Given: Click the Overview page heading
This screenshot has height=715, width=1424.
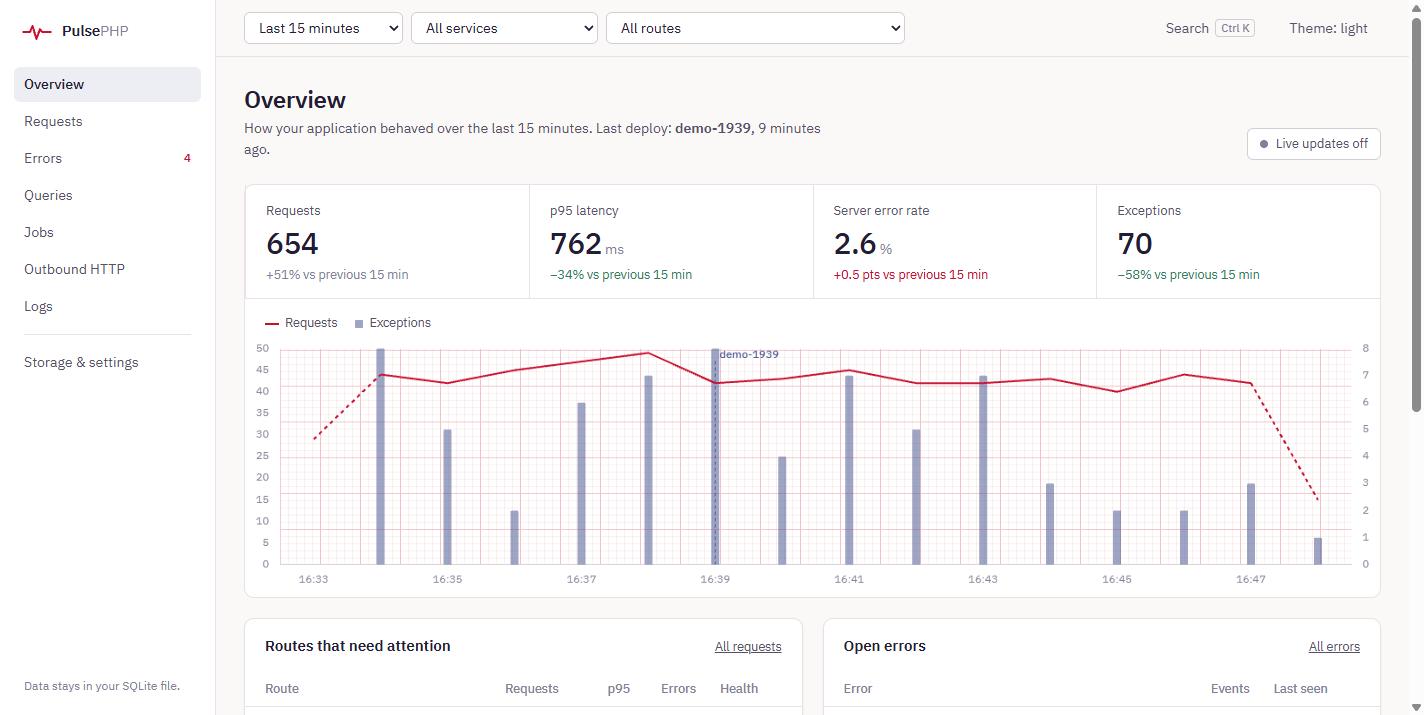Looking at the screenshot, I should [295, 100].
